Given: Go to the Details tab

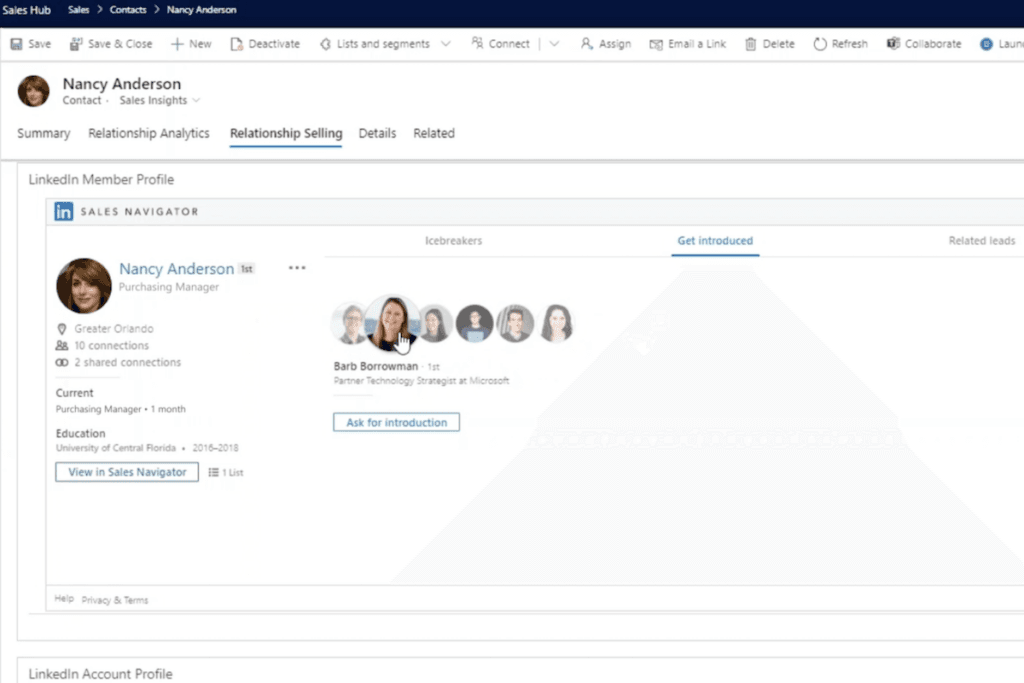Looking at the screenshot, I should [x=377, y=133].
